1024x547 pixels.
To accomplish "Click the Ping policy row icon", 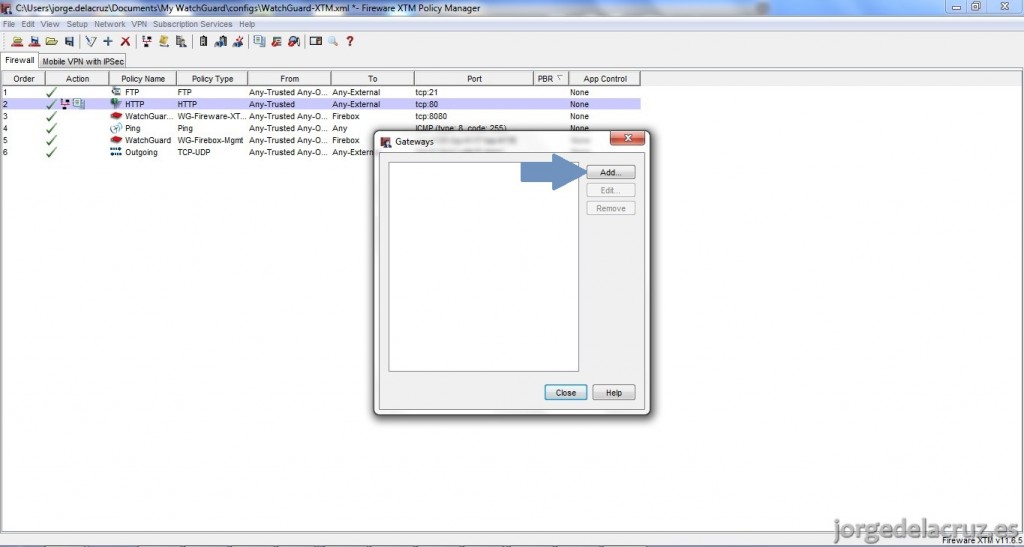I will point(116,128).
